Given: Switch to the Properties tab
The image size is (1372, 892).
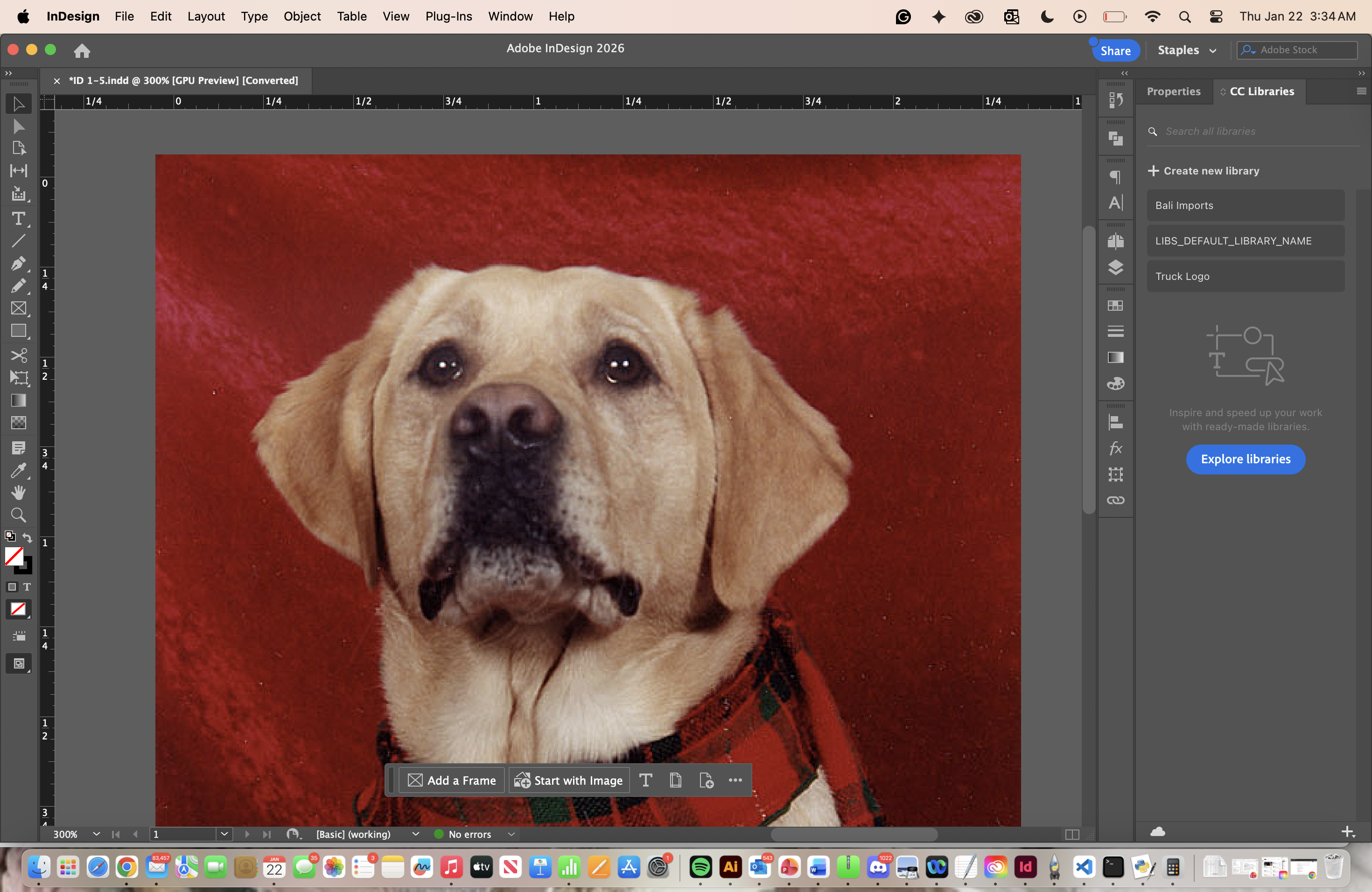Looking at the screenshot, I should [1173, 91].
